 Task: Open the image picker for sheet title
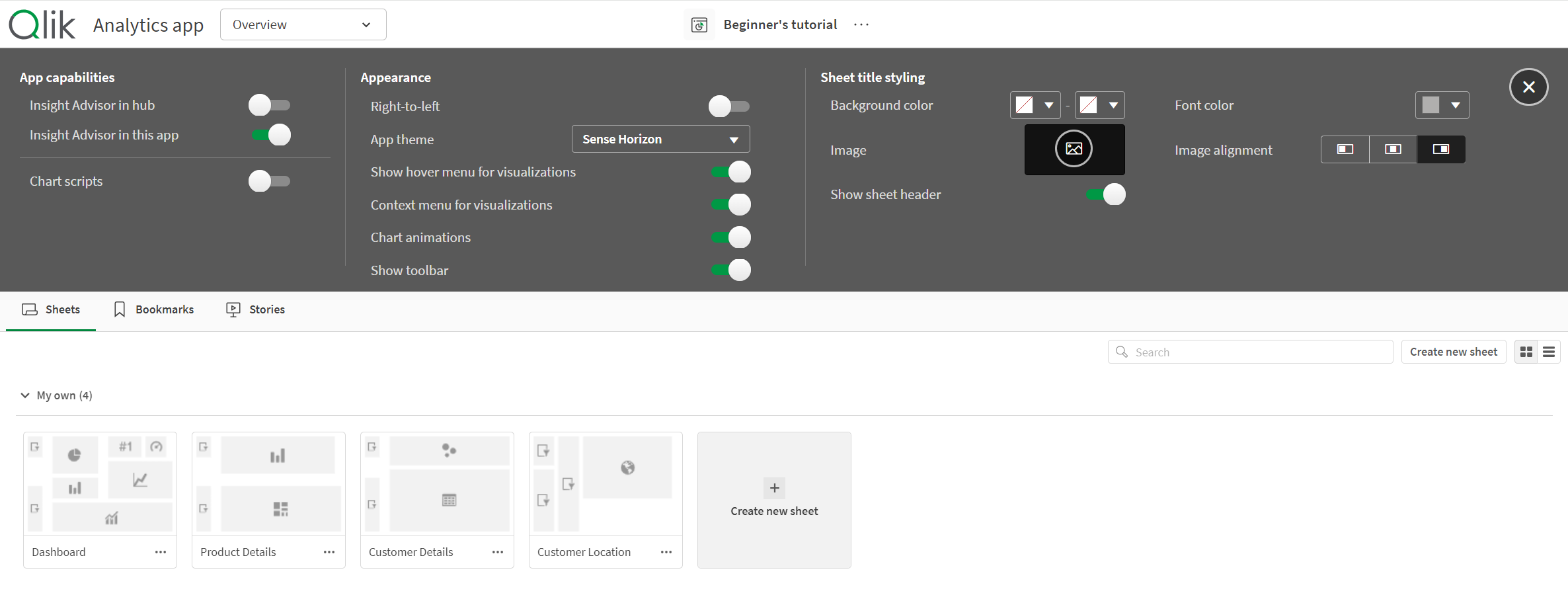1074,149
